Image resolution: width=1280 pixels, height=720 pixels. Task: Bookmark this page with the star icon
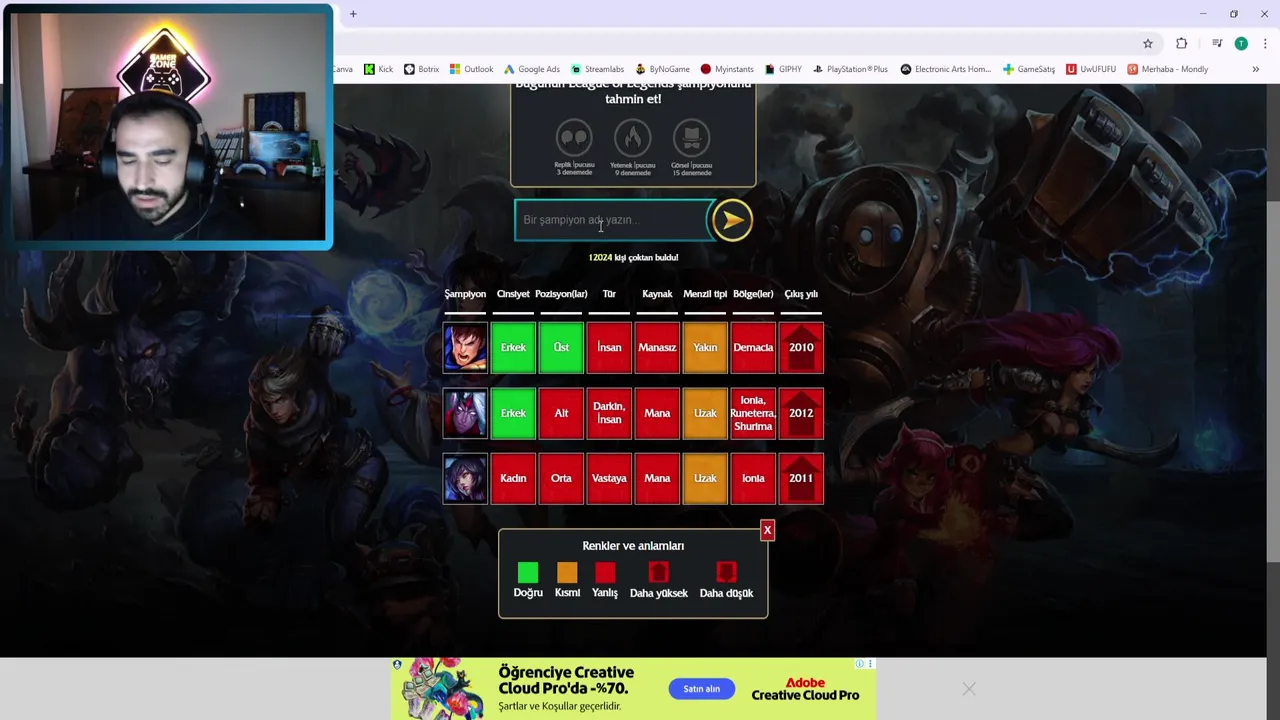pyautogui.click(x=1148, y=43)
